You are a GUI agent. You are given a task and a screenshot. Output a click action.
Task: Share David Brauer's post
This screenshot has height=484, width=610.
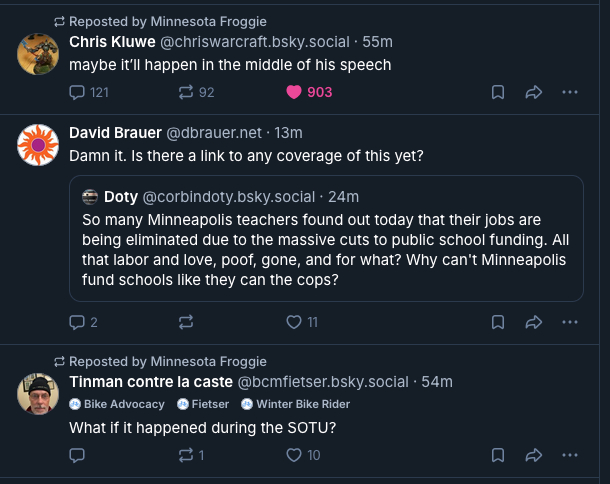point(533,322)
